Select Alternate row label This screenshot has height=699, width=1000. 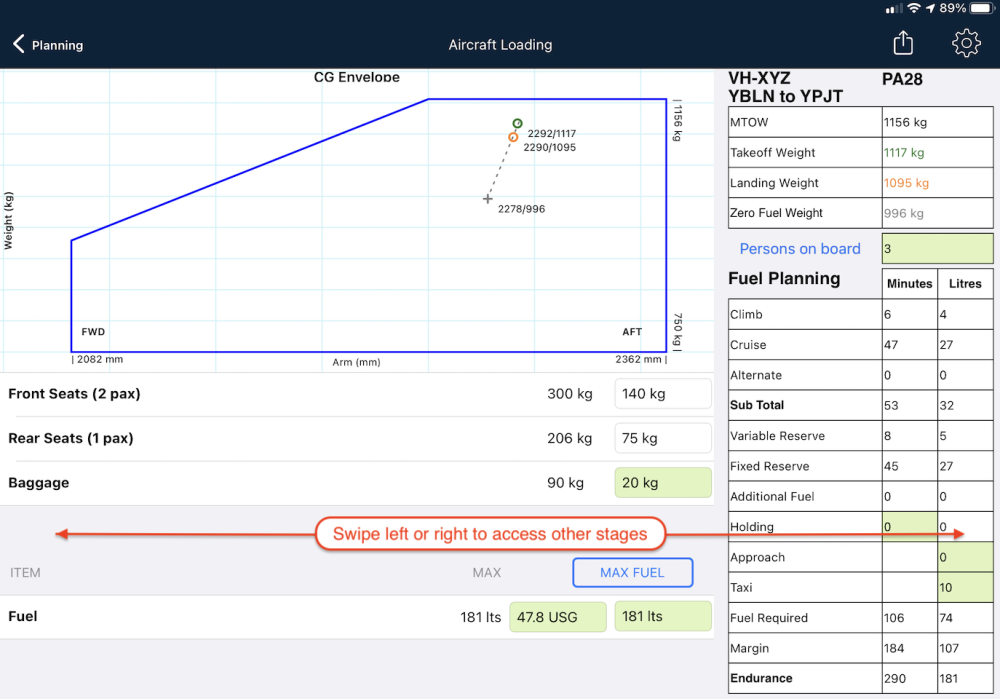756,375
